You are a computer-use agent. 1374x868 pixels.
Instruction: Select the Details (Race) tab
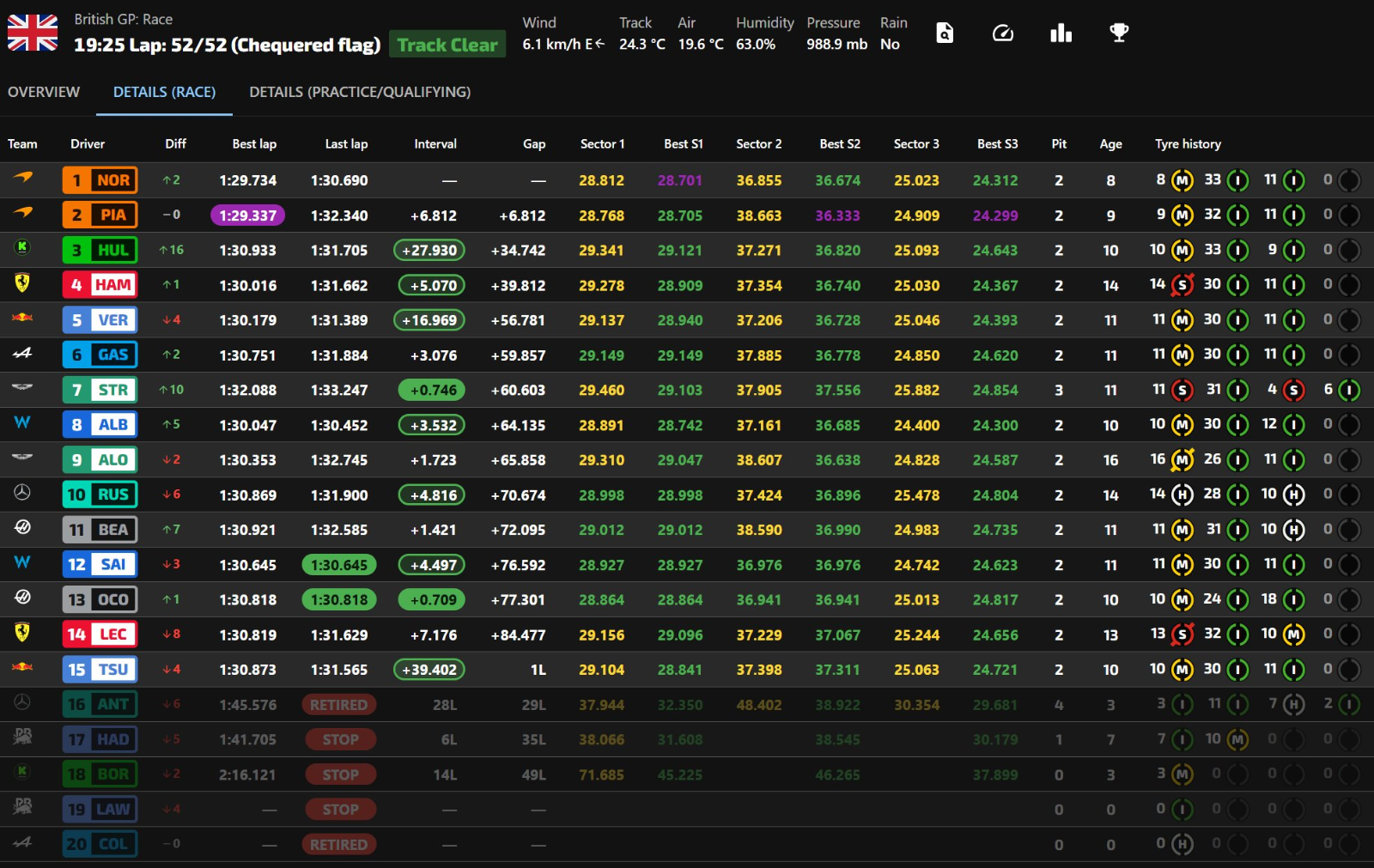coord(164,92)
